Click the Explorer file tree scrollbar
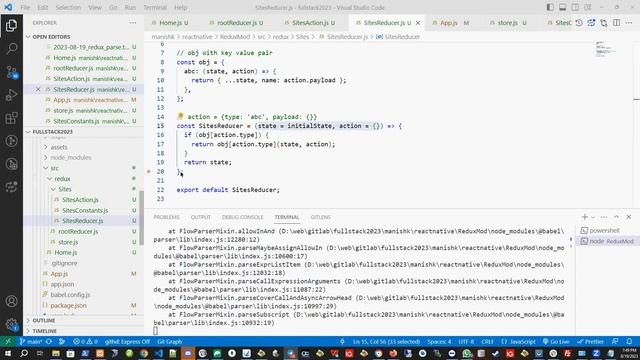Screen dimensions: 640x360 tap(141, 218)
